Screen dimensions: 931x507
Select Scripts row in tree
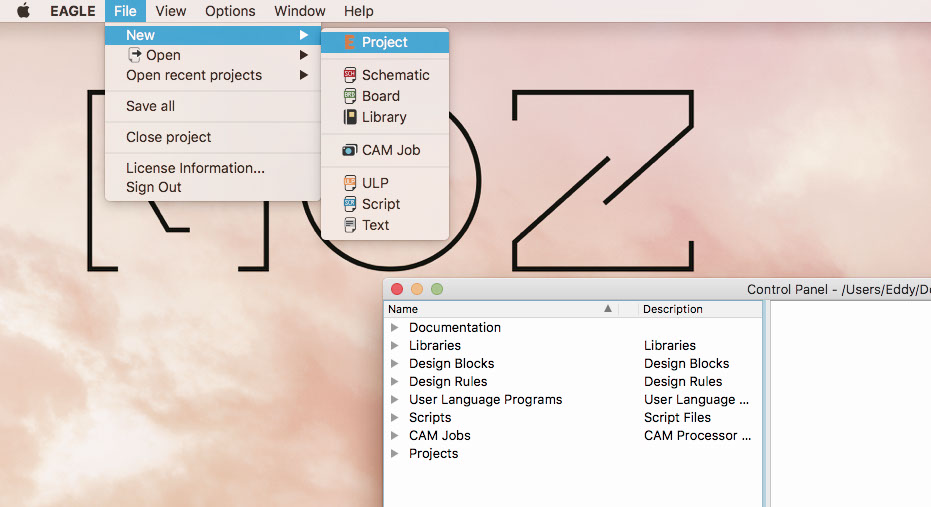click(x=573, y=417)
